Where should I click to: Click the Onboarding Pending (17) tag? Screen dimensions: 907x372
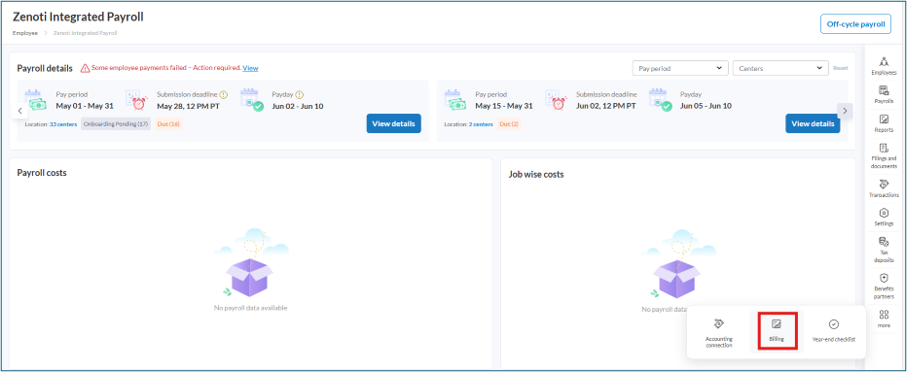[x=116, y=124]
